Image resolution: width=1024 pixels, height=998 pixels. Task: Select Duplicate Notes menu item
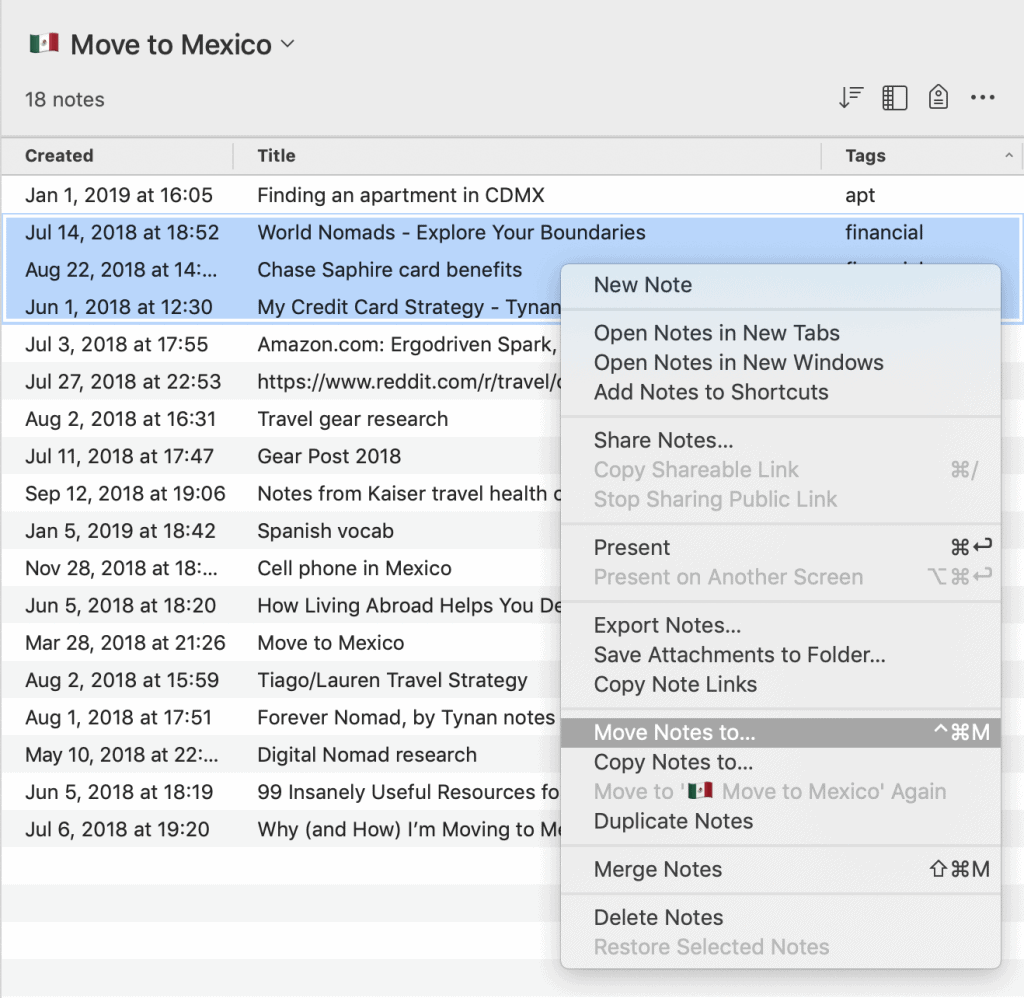(x=673, y=822)
